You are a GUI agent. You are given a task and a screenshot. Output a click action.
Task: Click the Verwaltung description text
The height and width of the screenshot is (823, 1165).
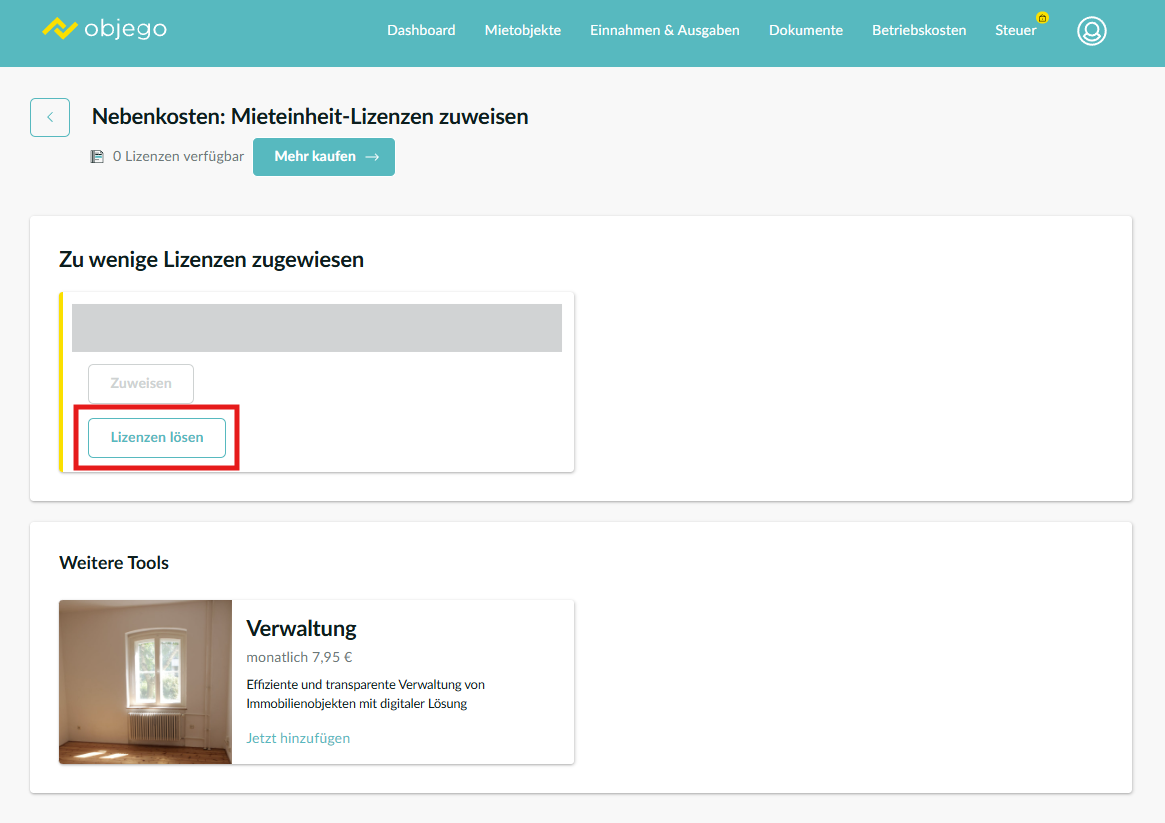coord(365,694)
